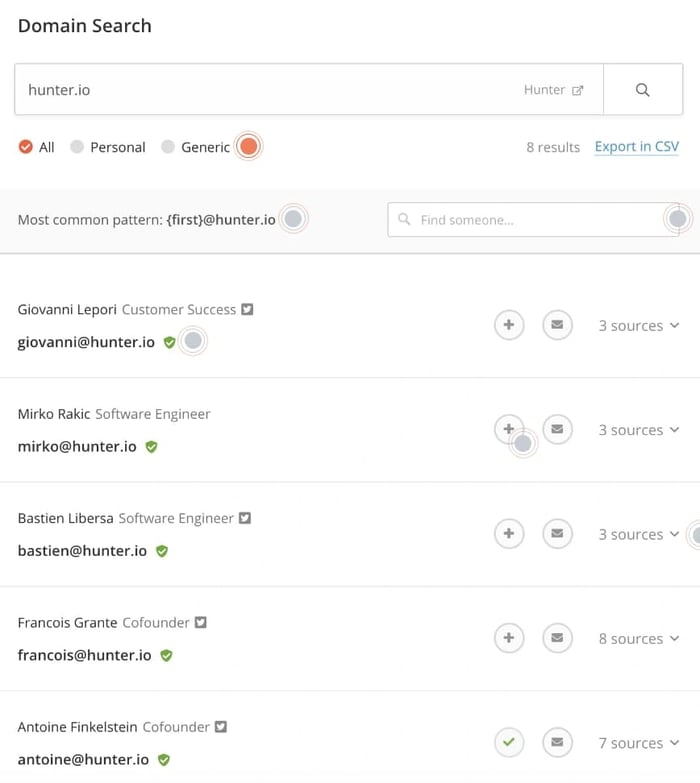The width and height of the screenshot is (700, 783).
Task: Open Hunter external link icon
Action: pos(578,90)
